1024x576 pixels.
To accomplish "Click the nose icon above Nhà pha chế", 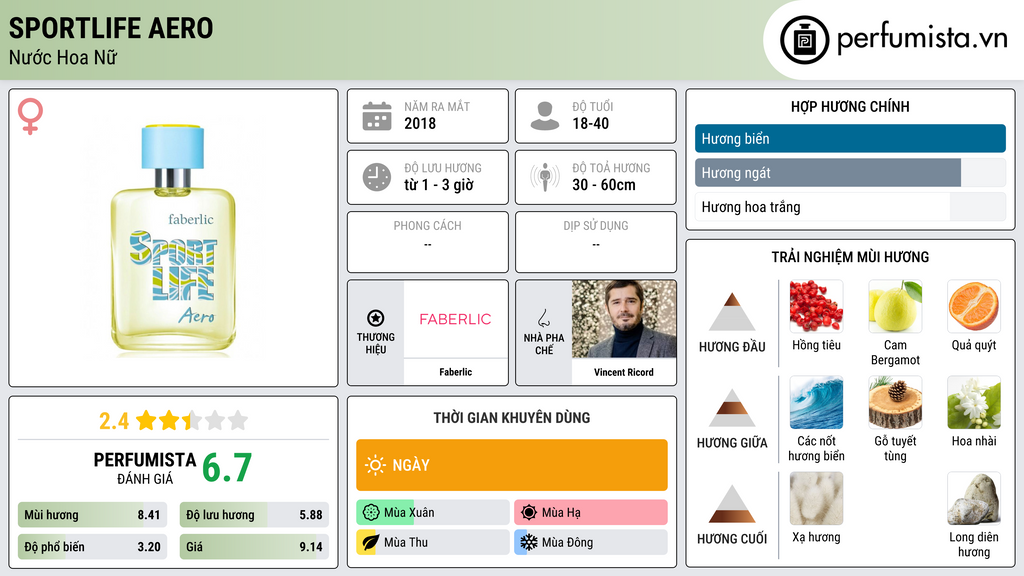I will [x=543, y=319].
